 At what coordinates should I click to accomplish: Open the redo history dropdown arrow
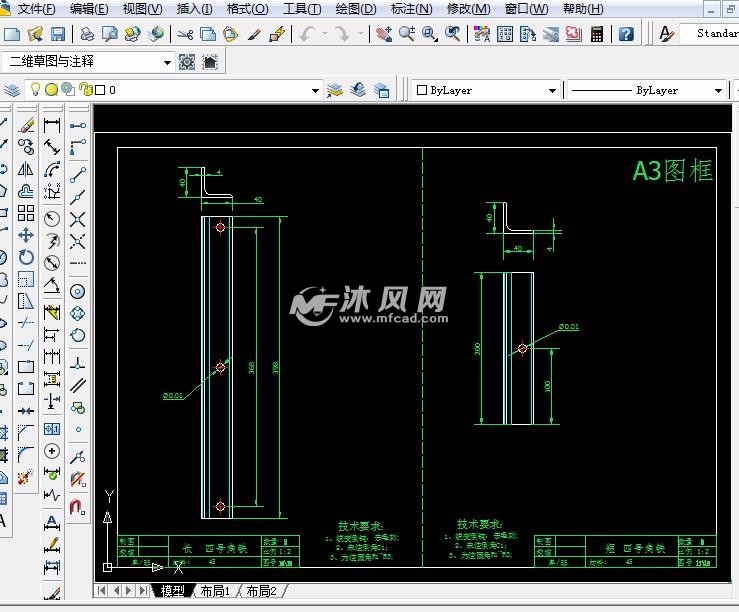(361, 34)
